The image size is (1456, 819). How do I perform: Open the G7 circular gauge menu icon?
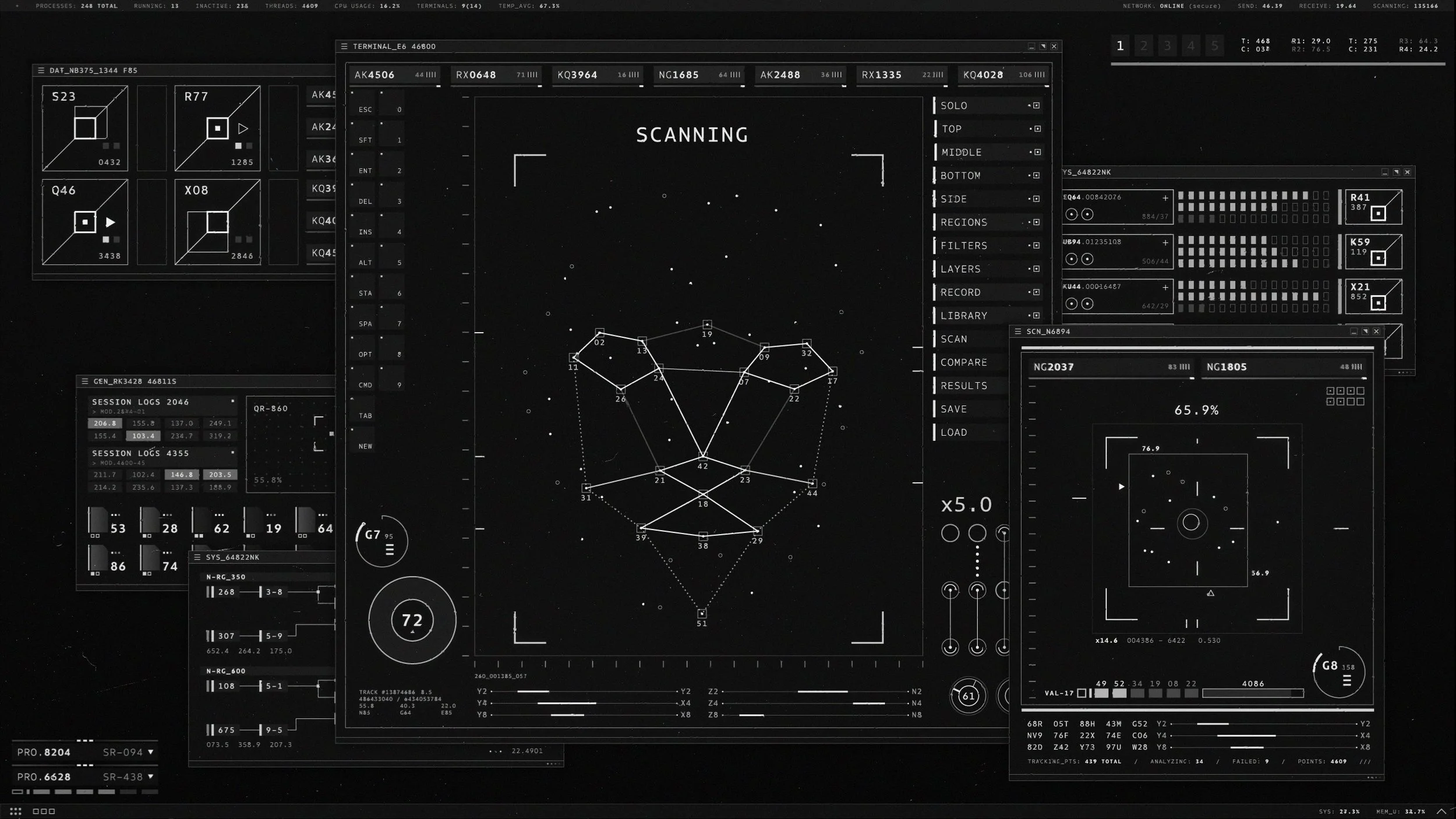pos(390,549)
